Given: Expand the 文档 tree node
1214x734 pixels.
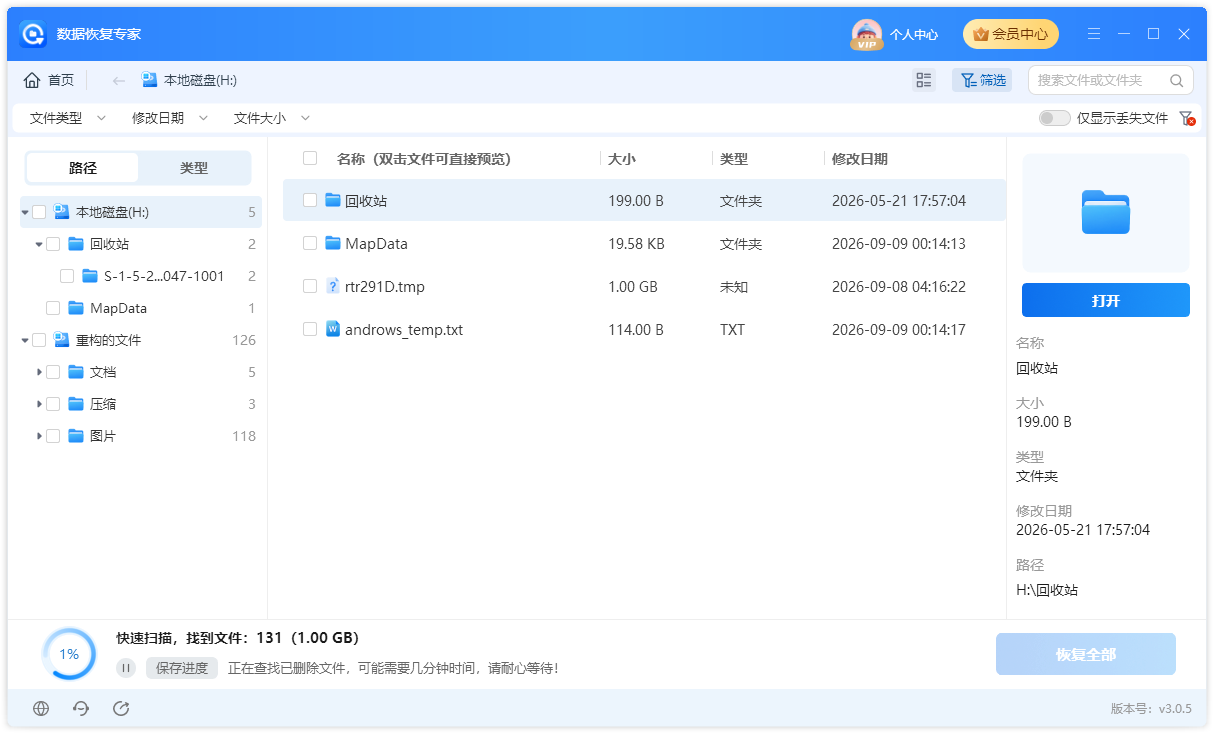Looking at the screenshot, I should pyautogui.click(x=39, y=372).
